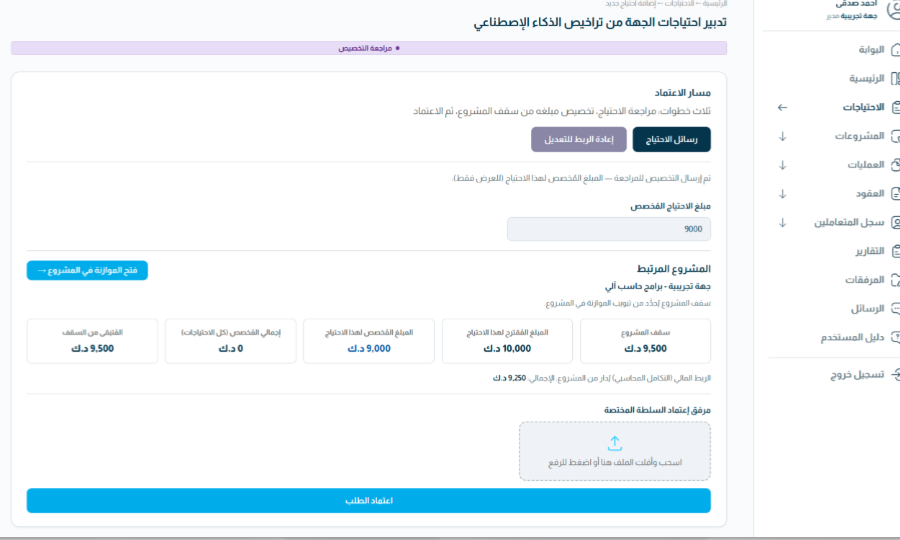Click فتح الموازنة في المشروع button
Screen dimensions: 900x540
click(x=87, y=270)
